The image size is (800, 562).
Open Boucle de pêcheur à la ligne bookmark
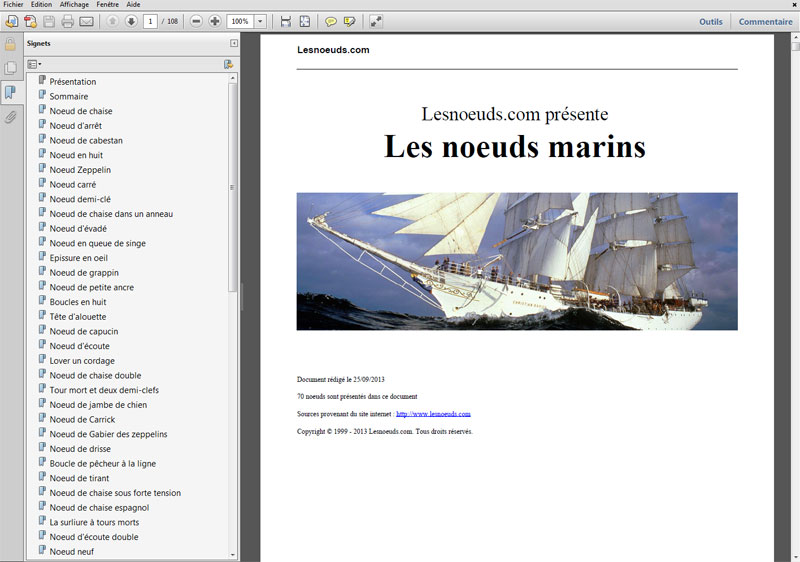(103, 464)
